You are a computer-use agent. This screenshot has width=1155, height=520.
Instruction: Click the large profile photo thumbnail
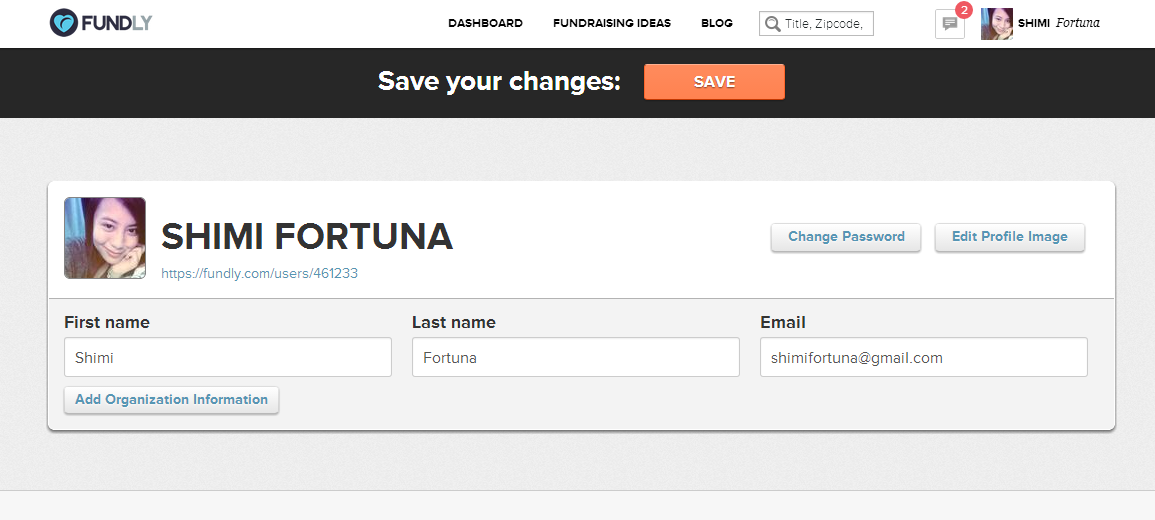click(105, 238)
